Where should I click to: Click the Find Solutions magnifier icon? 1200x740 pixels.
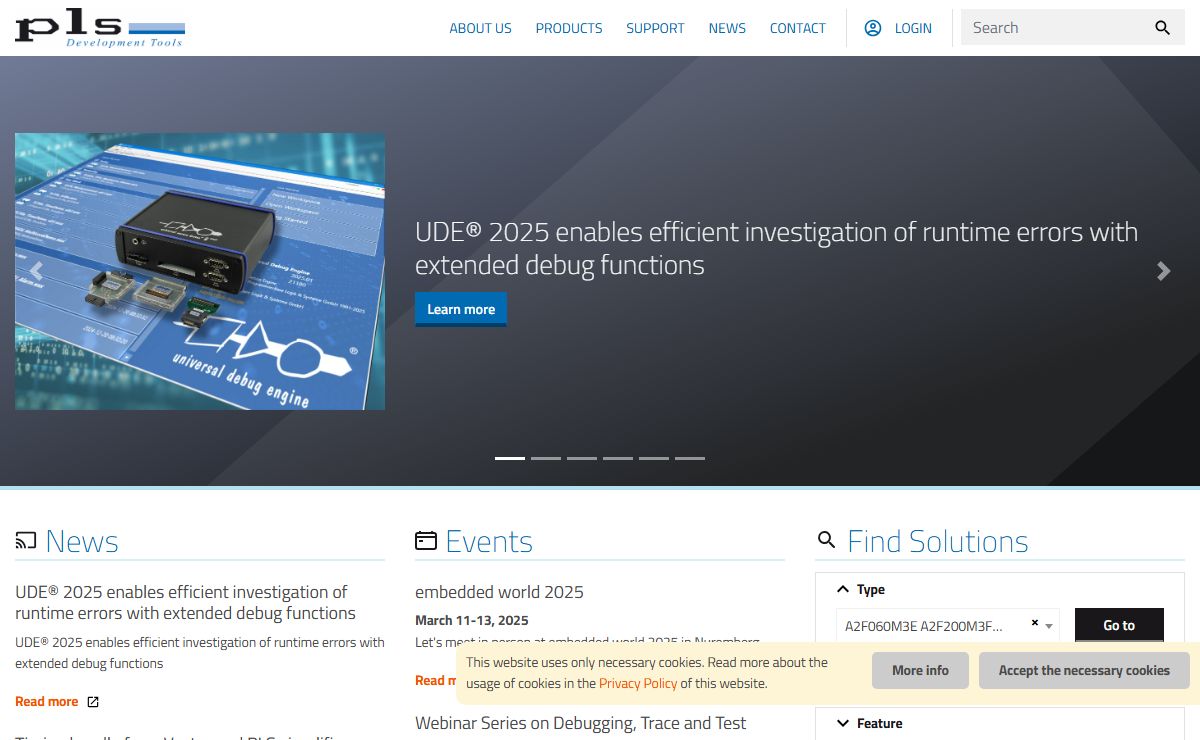(x=826, y=541)
